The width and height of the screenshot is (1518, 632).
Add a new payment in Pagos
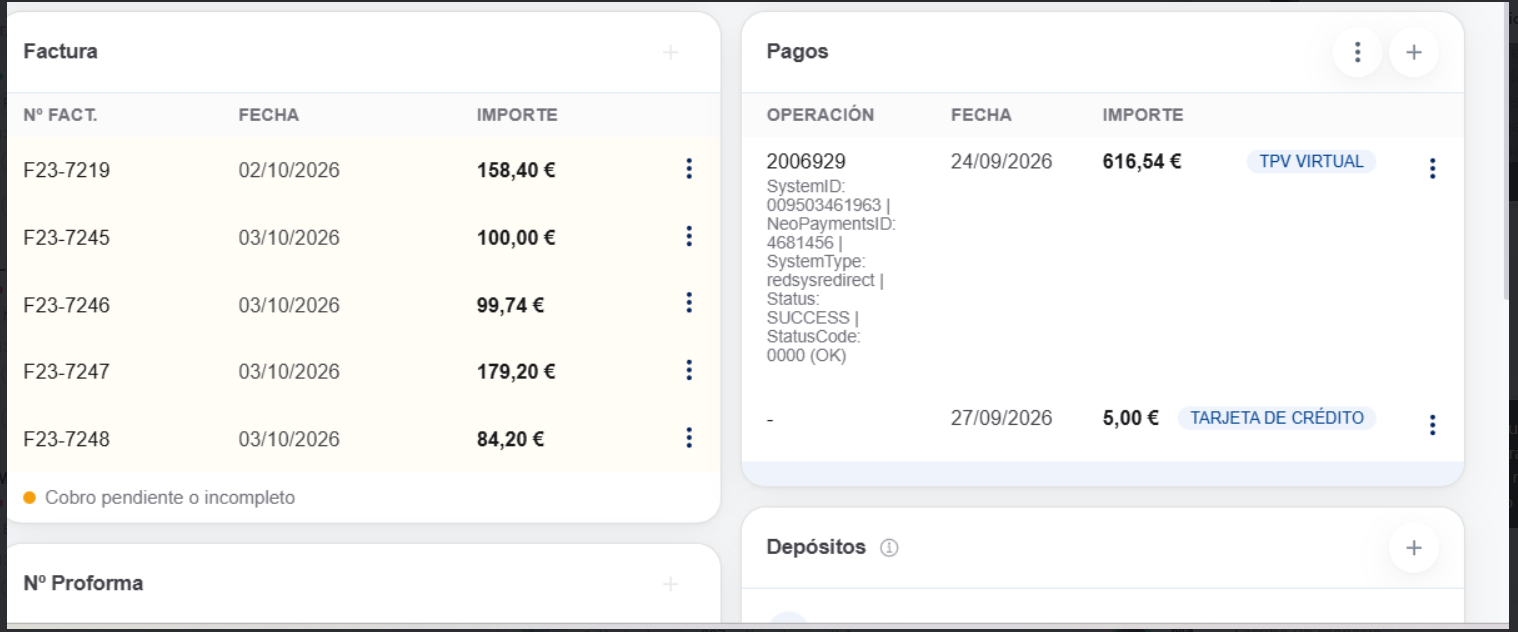click(x=1413, y=52)
